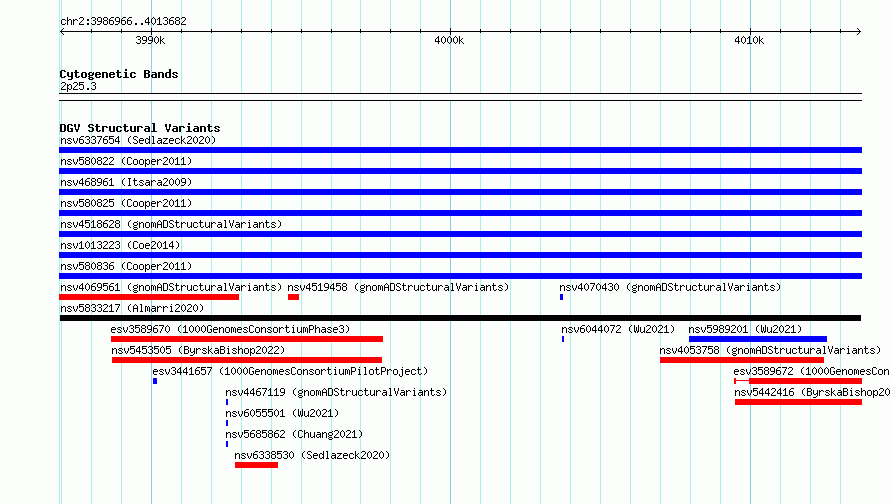Click the blue bar under nsv580825
Screen dimensions: 890x504
tap(460, 213)
